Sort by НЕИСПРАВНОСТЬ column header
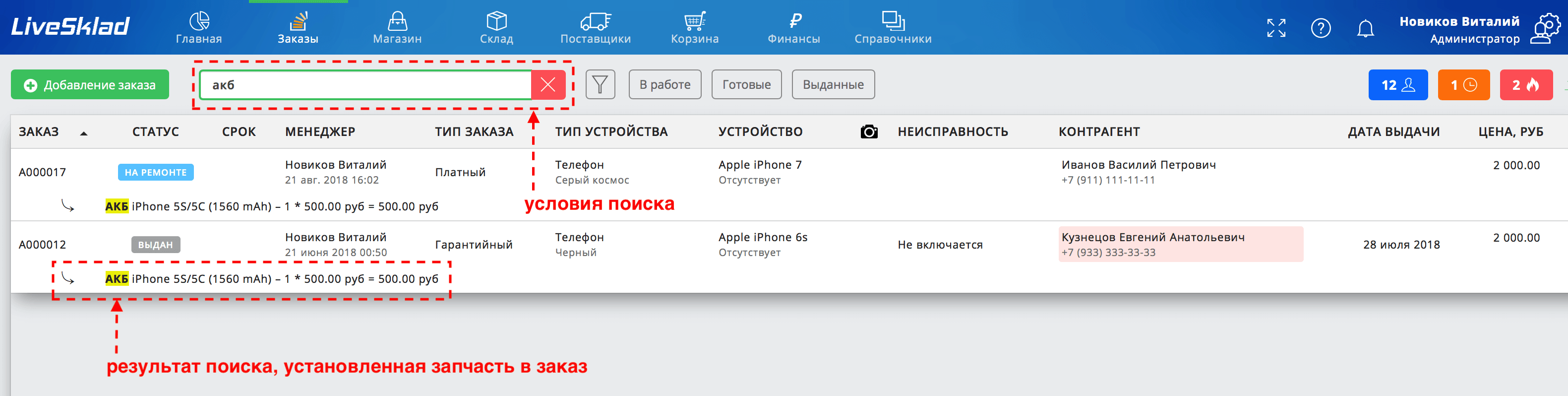 (x=953, y=132)
